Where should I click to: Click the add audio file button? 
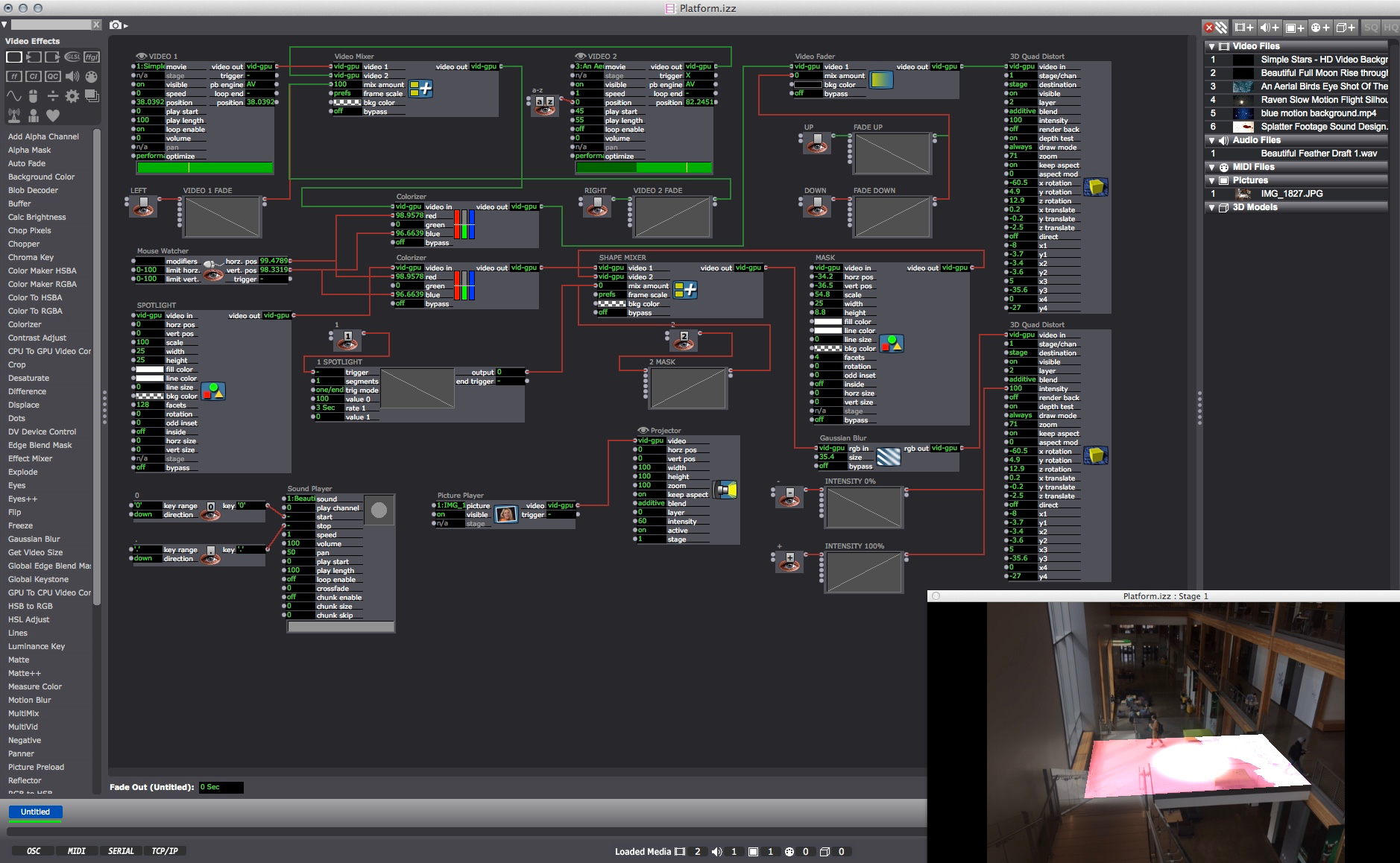coord(1269,28)
